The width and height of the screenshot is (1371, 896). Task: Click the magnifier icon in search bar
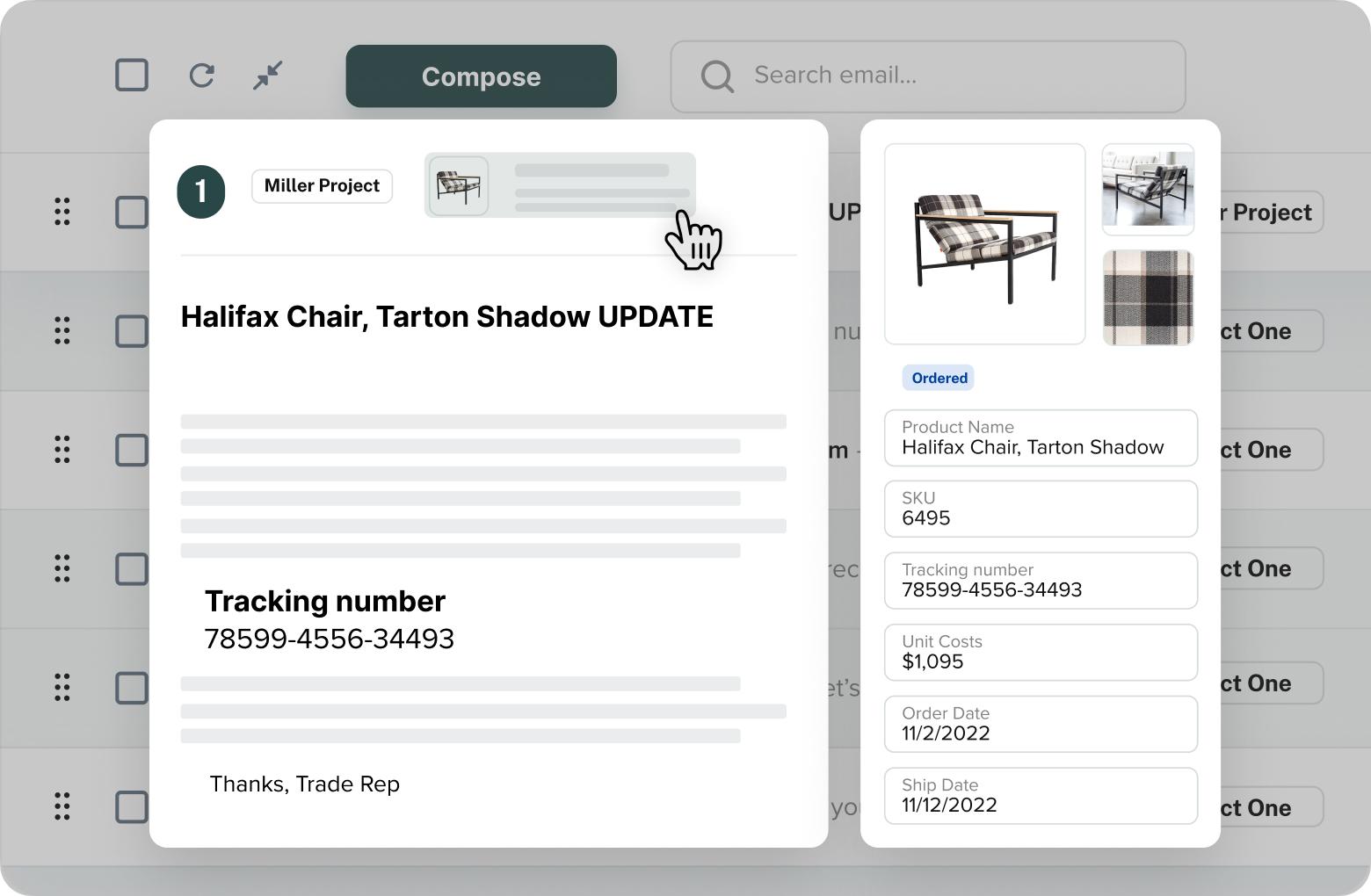[x=717, y=76]
